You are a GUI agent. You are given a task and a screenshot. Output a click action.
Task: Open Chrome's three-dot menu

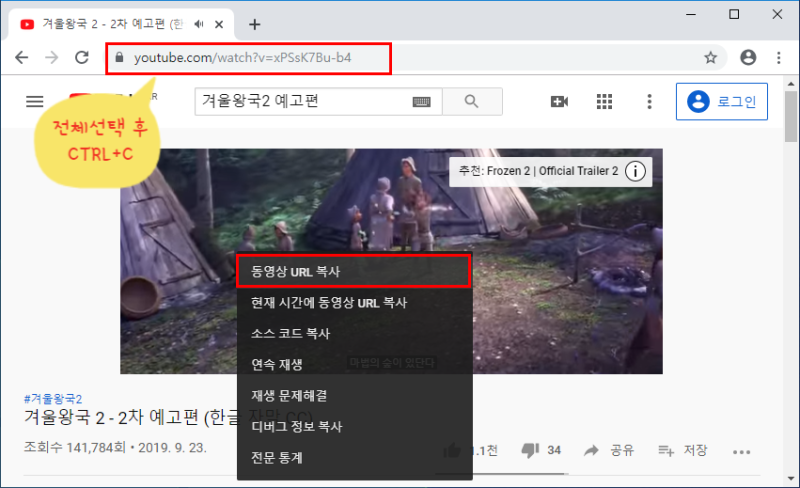pyautogui.click(x=779, y=58)
